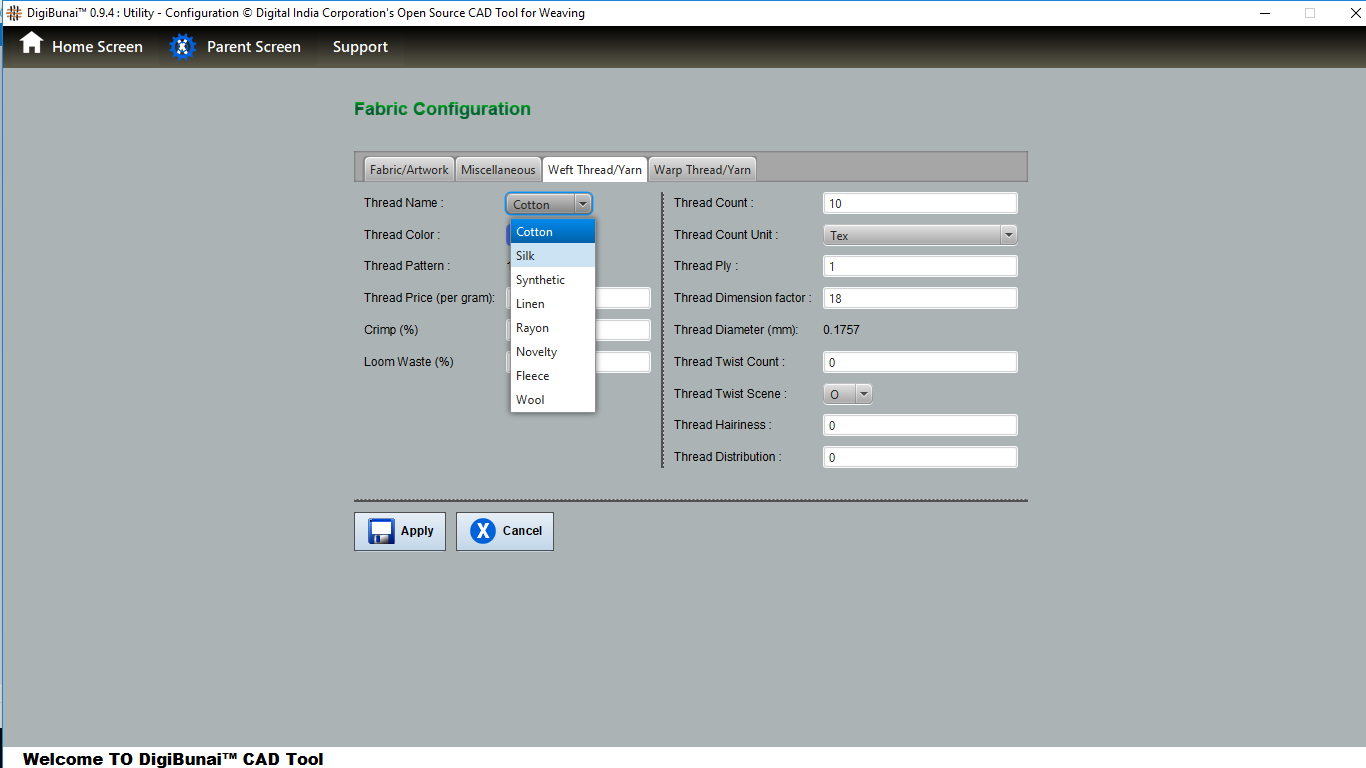Click the Parent Screen gear icon
1366x768 pixels.
(x=182, y=47)
